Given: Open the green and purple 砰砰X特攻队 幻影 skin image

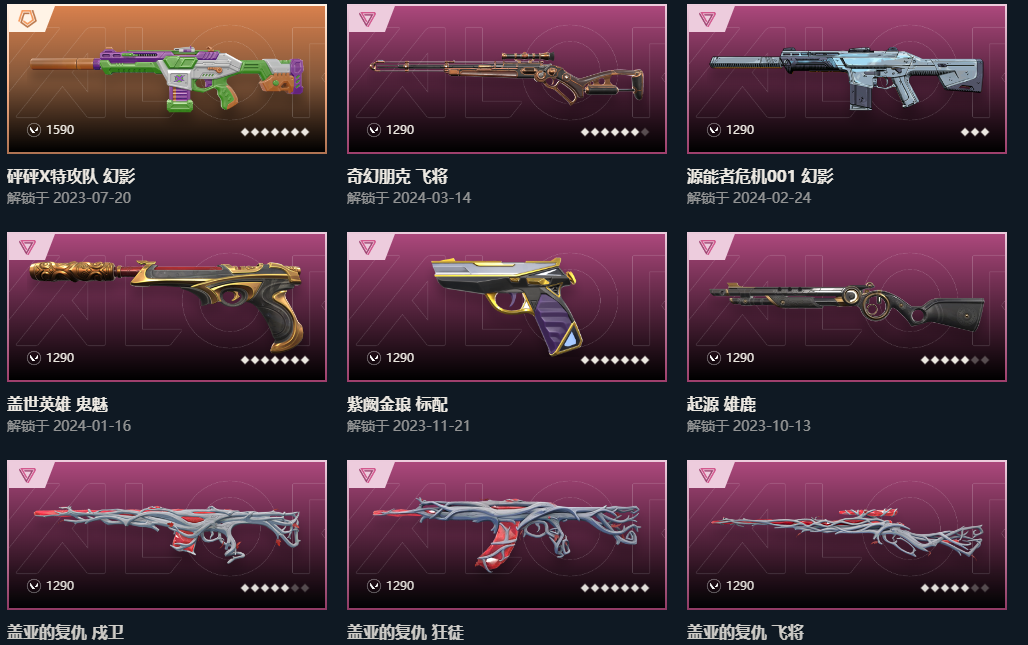Looking at the screenshot, I should (167, 79).
